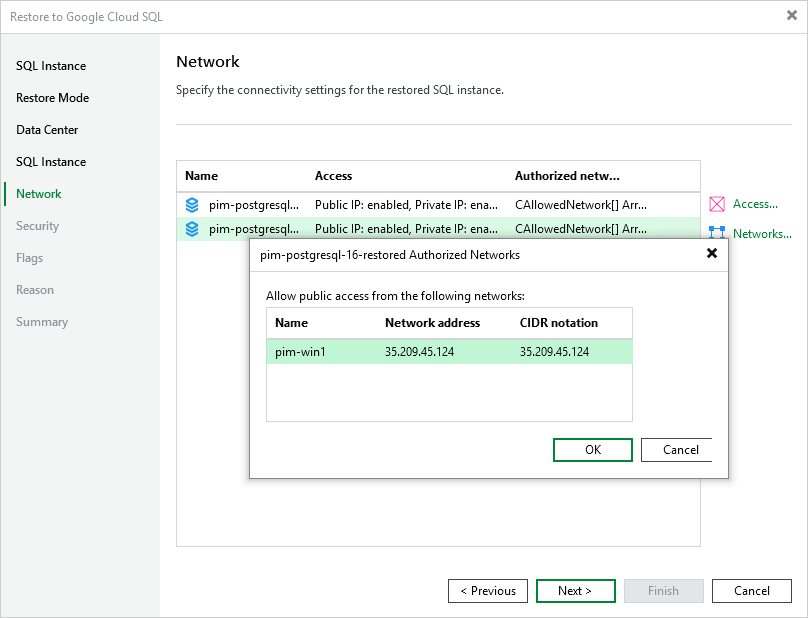808x618 pixels.
Task: Click Name header in Authorized Networks table
Action: click(291, 323)
